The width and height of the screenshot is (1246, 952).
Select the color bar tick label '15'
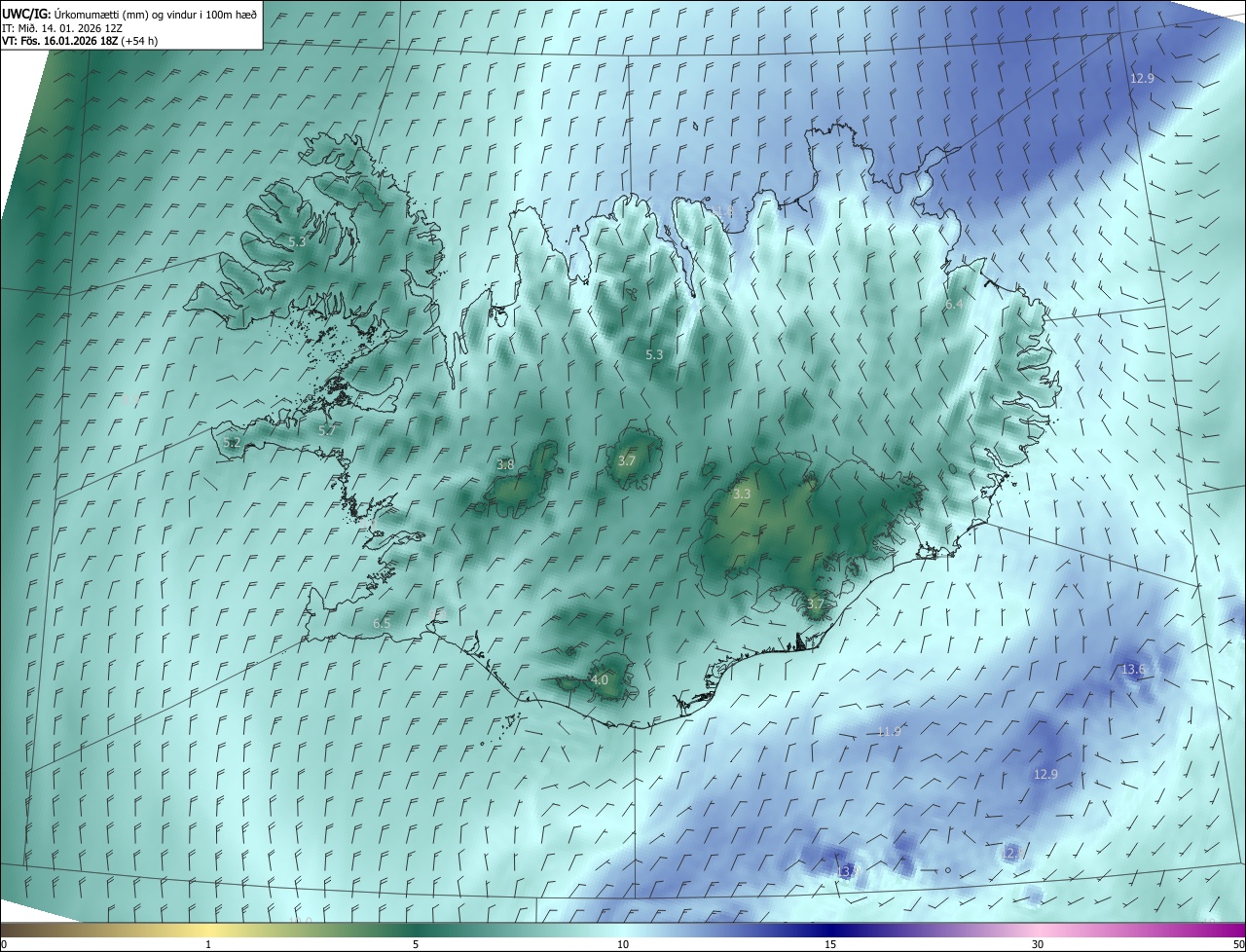click(x=830, y=945)
